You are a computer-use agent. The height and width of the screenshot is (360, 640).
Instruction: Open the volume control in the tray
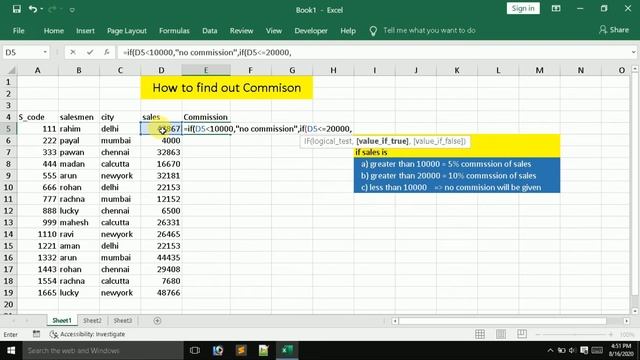pyautogui.click(x=572, y=351)
